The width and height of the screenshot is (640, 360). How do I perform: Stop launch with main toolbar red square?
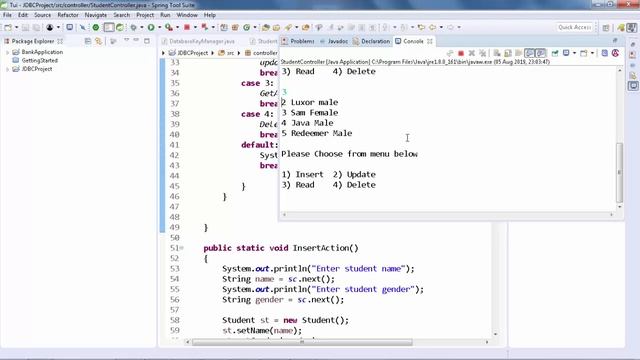tap(187, 27)
